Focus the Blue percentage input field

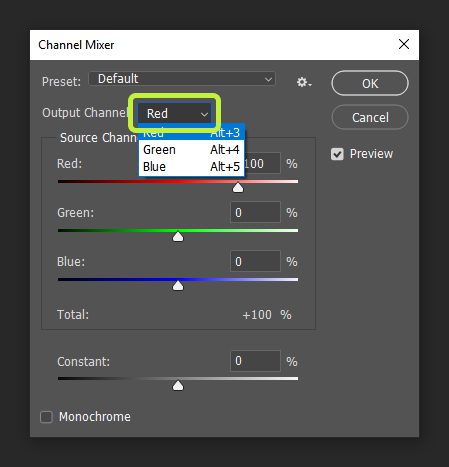tap(255, 261)
